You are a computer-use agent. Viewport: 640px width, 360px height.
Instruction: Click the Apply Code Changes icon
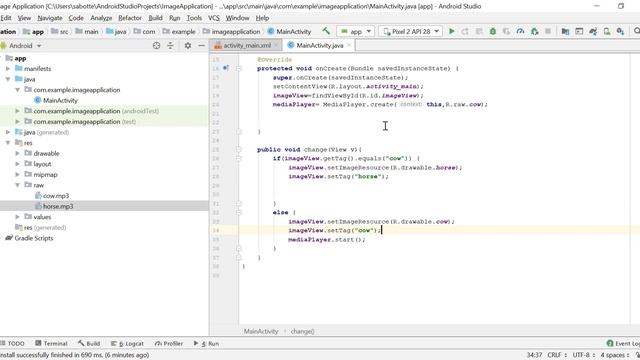(479, 31)
